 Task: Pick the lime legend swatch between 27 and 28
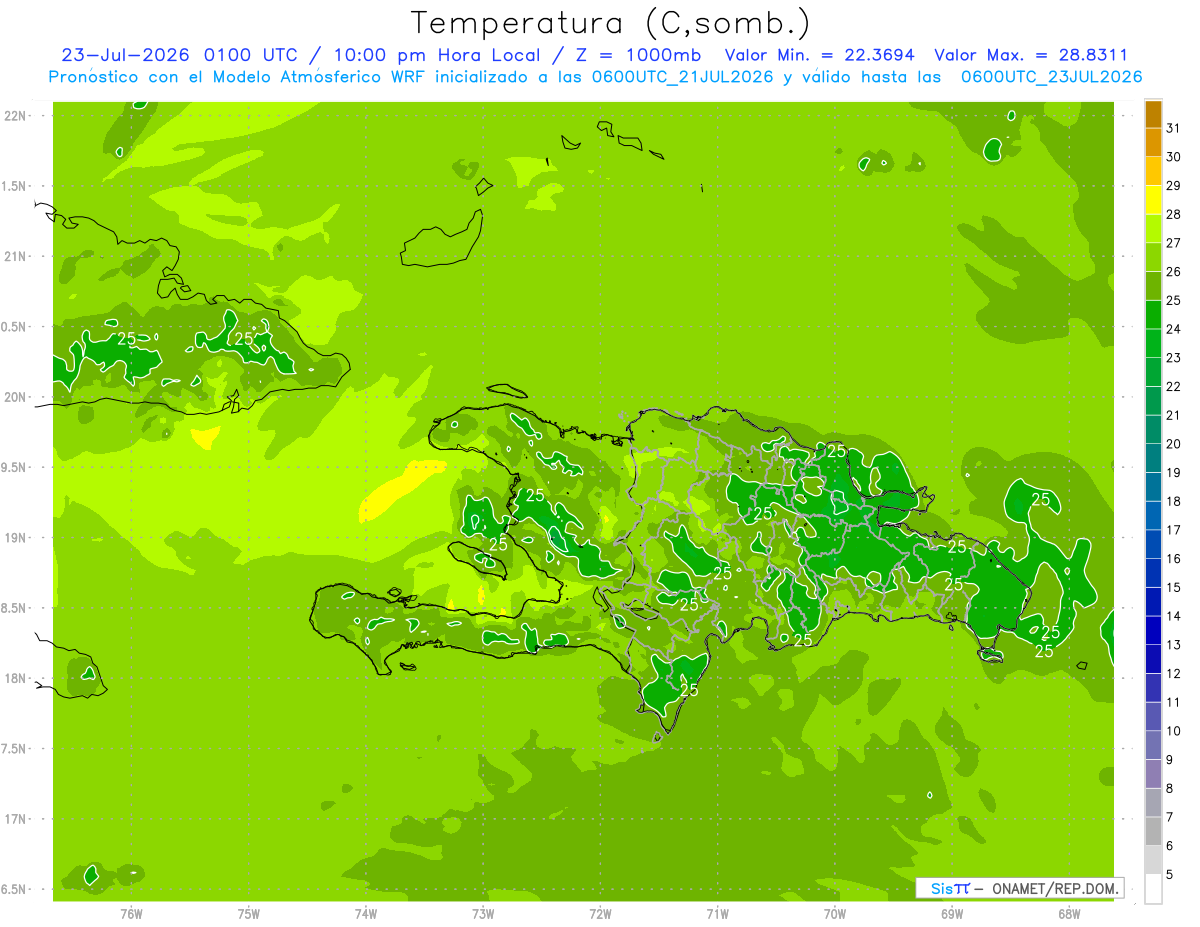tap(1153, 229)
